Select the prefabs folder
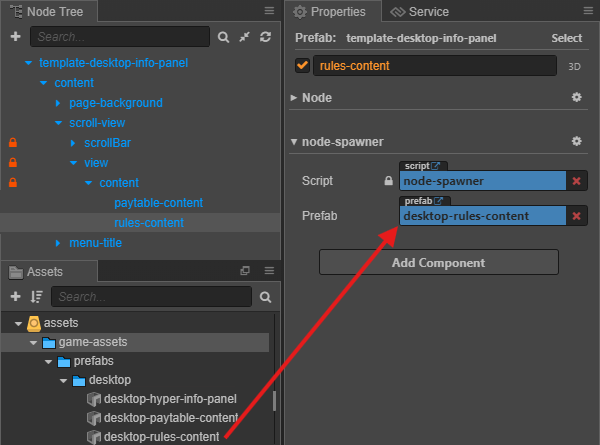Screen dimensions: 600x445 click(x=93, y=361)
